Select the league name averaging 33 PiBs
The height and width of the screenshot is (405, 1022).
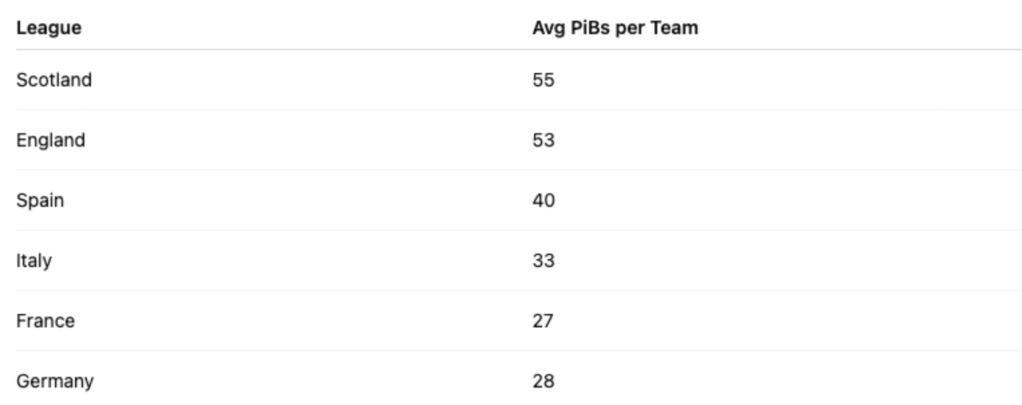[34, 261]
